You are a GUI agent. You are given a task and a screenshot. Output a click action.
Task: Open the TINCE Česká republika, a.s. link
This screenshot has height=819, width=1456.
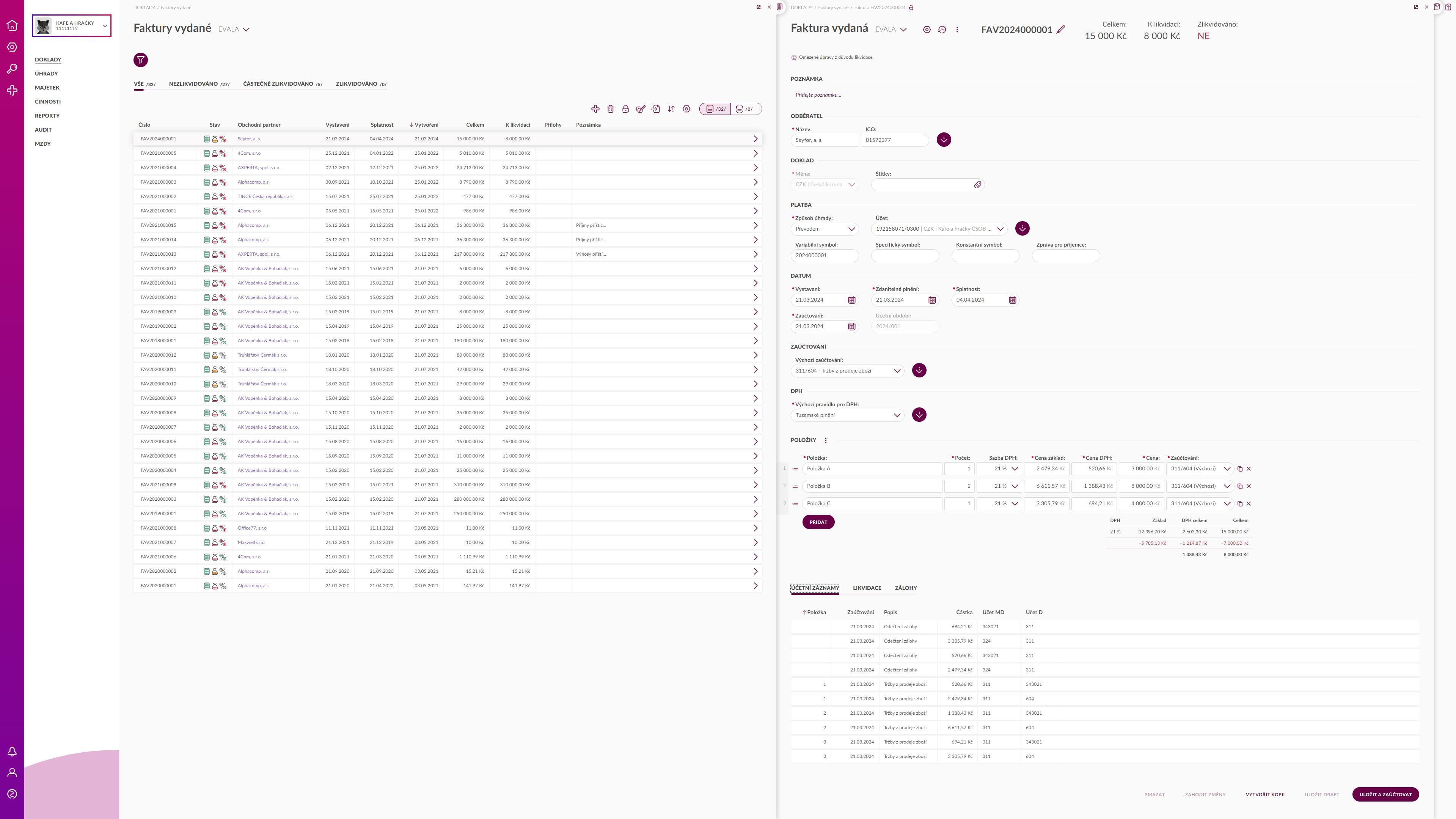[x=265, y=197]
